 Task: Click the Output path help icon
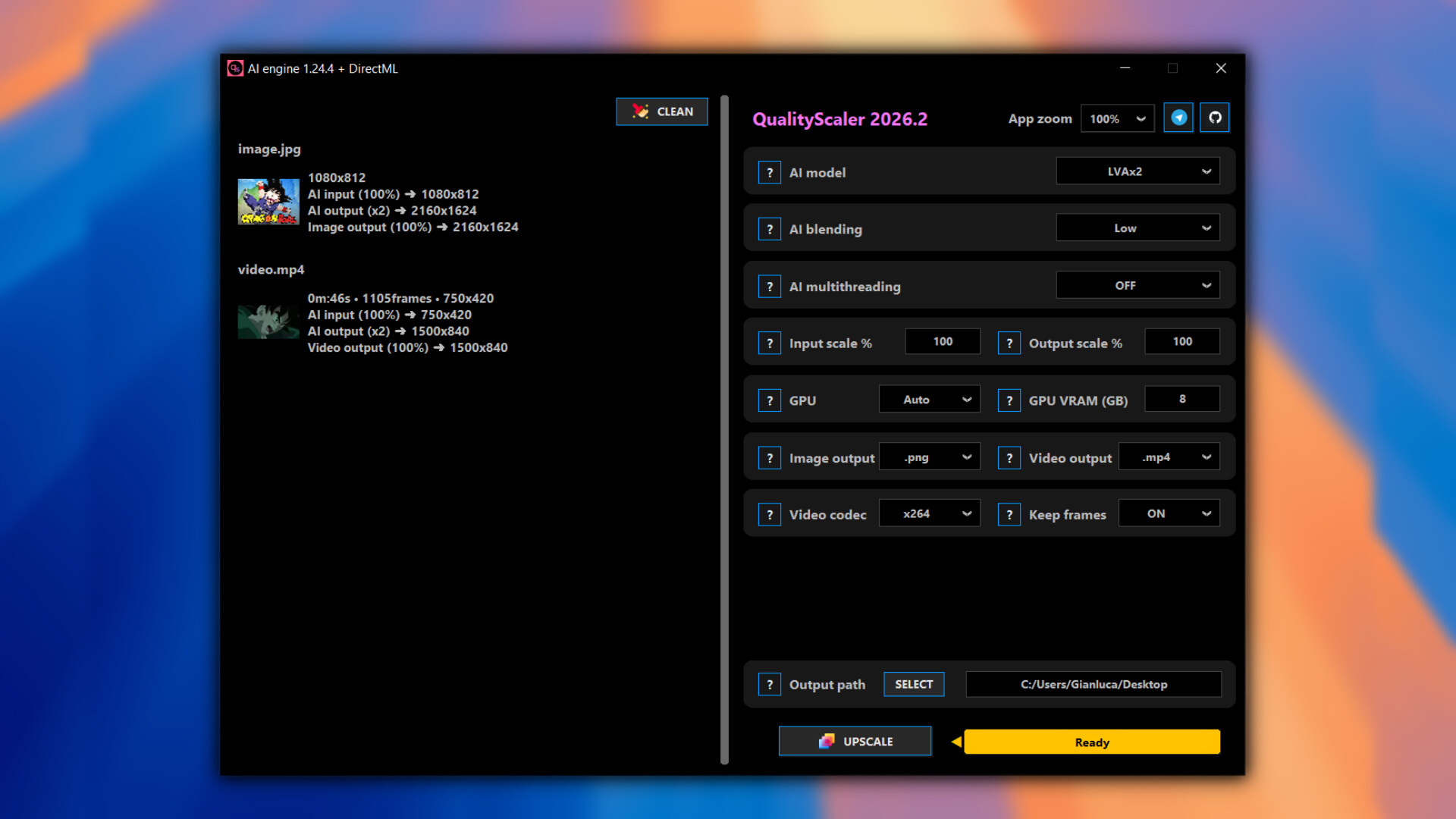click(769, 685)
